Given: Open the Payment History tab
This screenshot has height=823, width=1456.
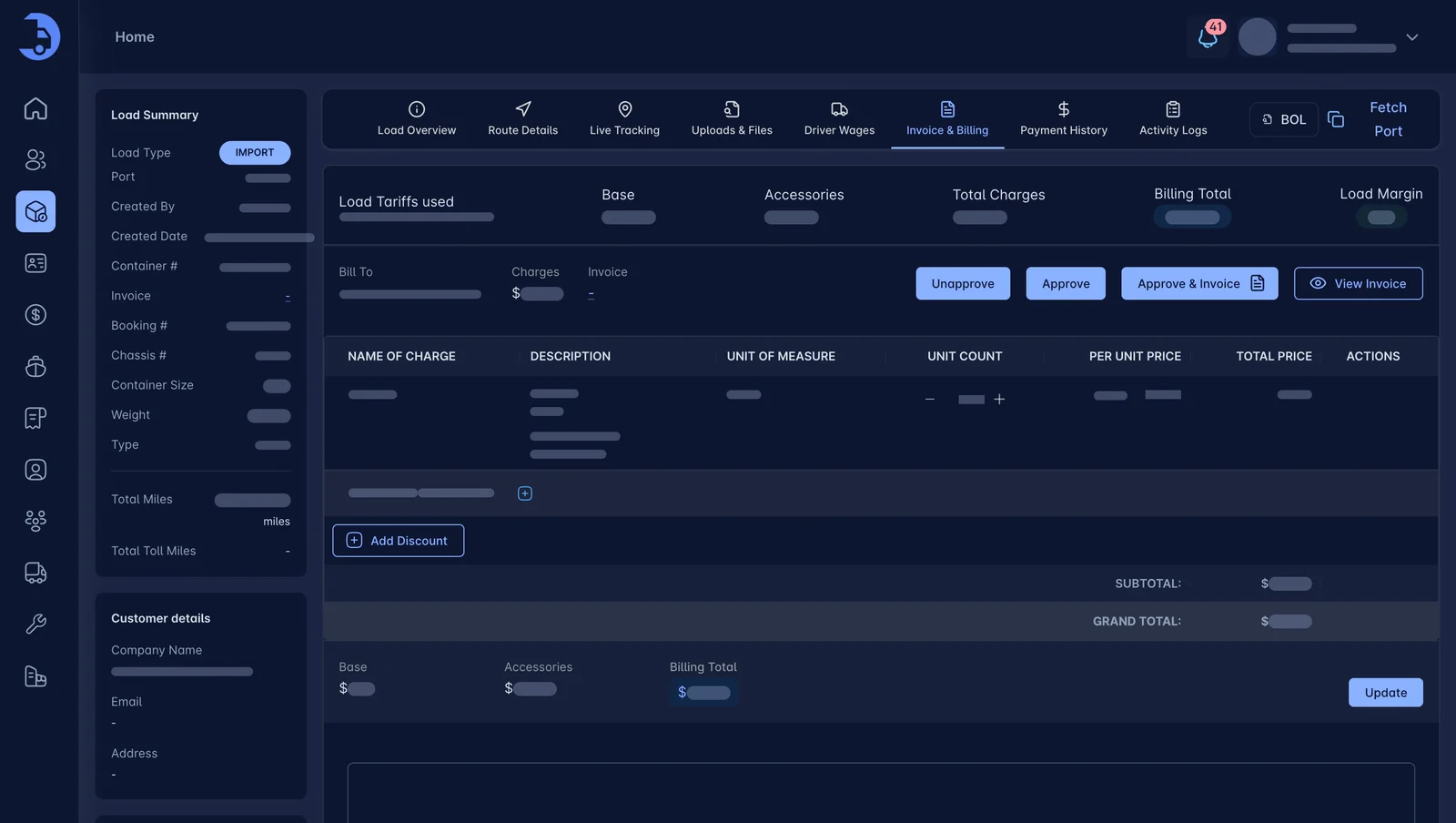Looking at the screenshot, I should 1064,119.
